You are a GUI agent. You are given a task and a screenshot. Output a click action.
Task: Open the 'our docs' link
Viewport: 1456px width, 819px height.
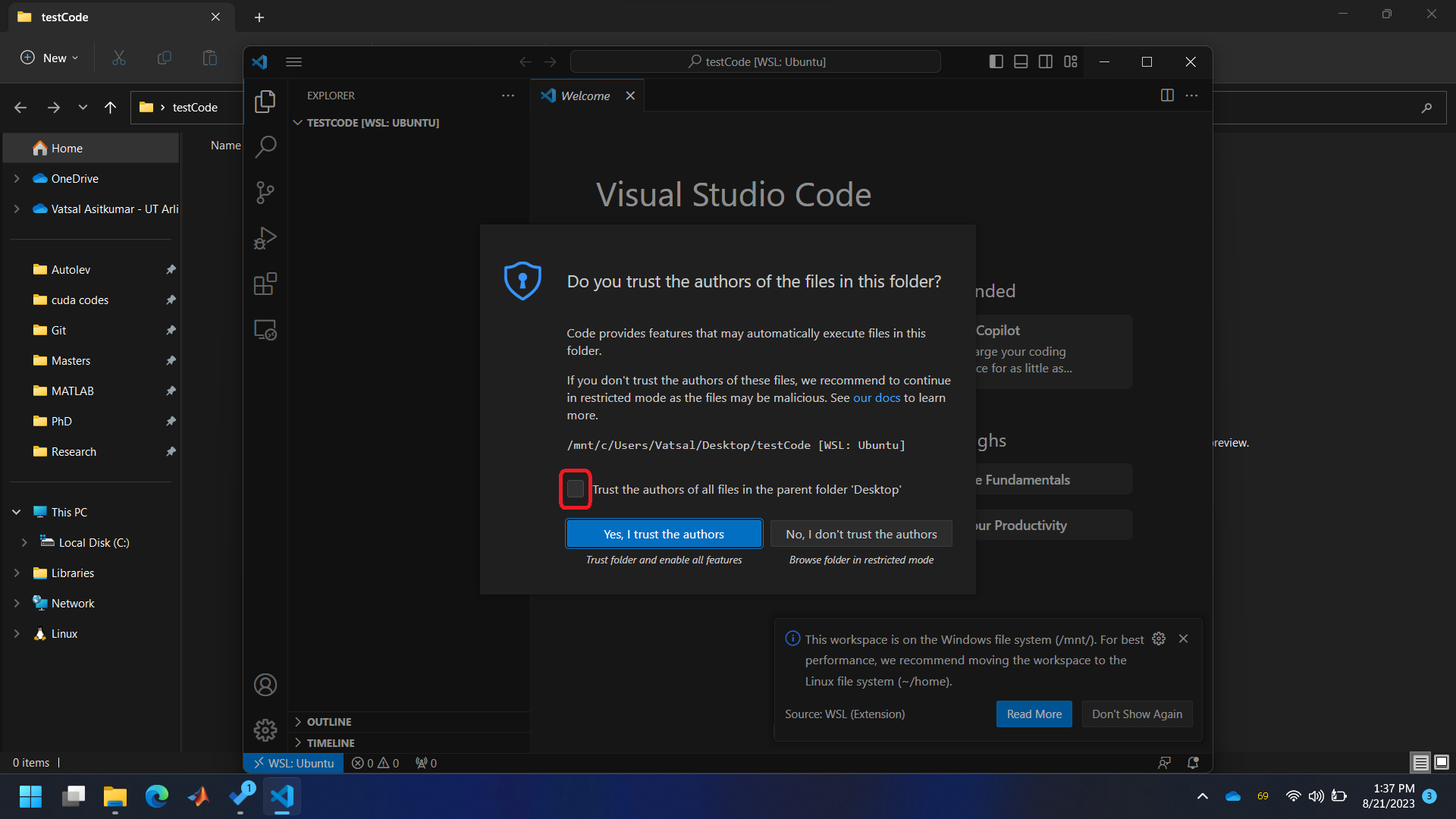(877, 397)
